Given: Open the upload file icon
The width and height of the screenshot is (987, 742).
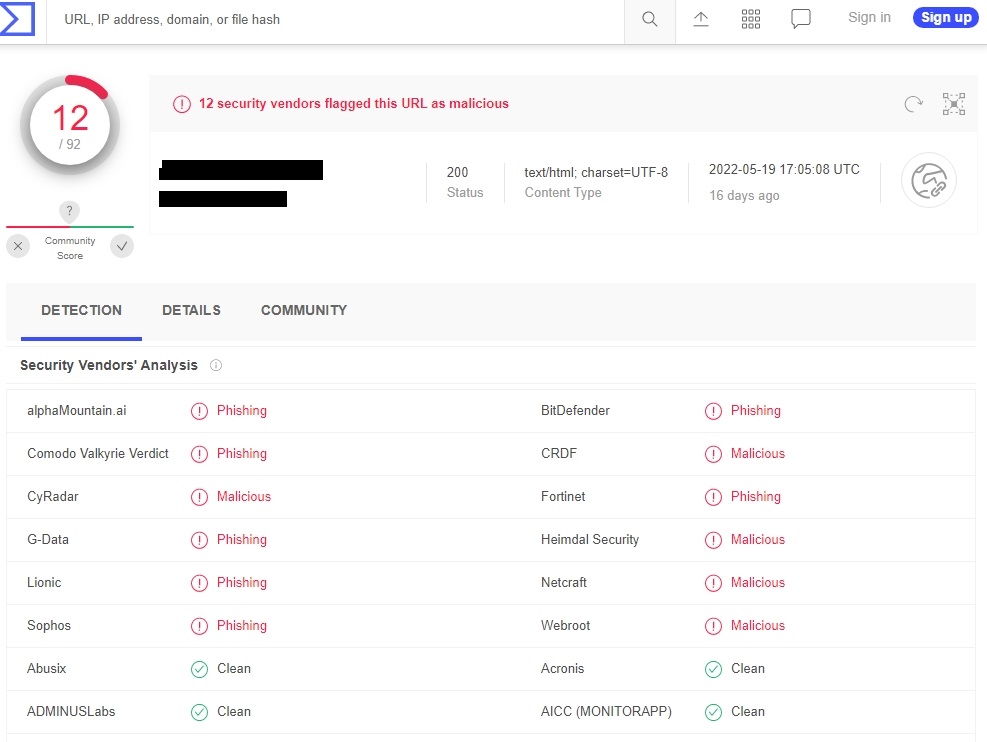Looking at the screenshot, I should tap(701, 19).
